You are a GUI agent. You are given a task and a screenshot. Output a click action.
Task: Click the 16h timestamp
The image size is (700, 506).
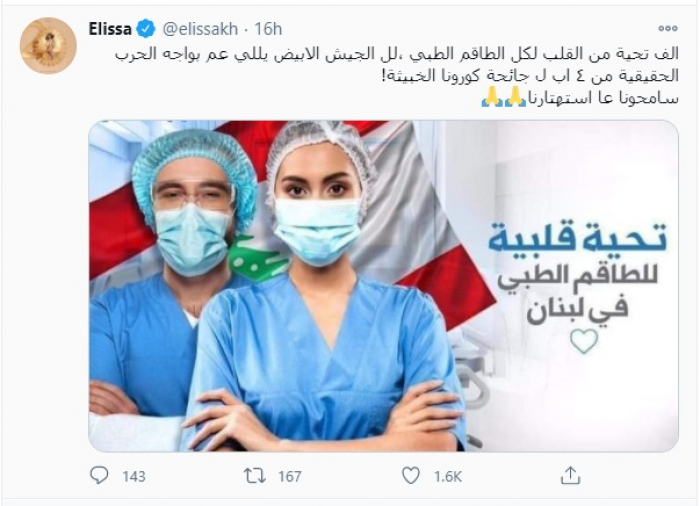tap(268, 29)
